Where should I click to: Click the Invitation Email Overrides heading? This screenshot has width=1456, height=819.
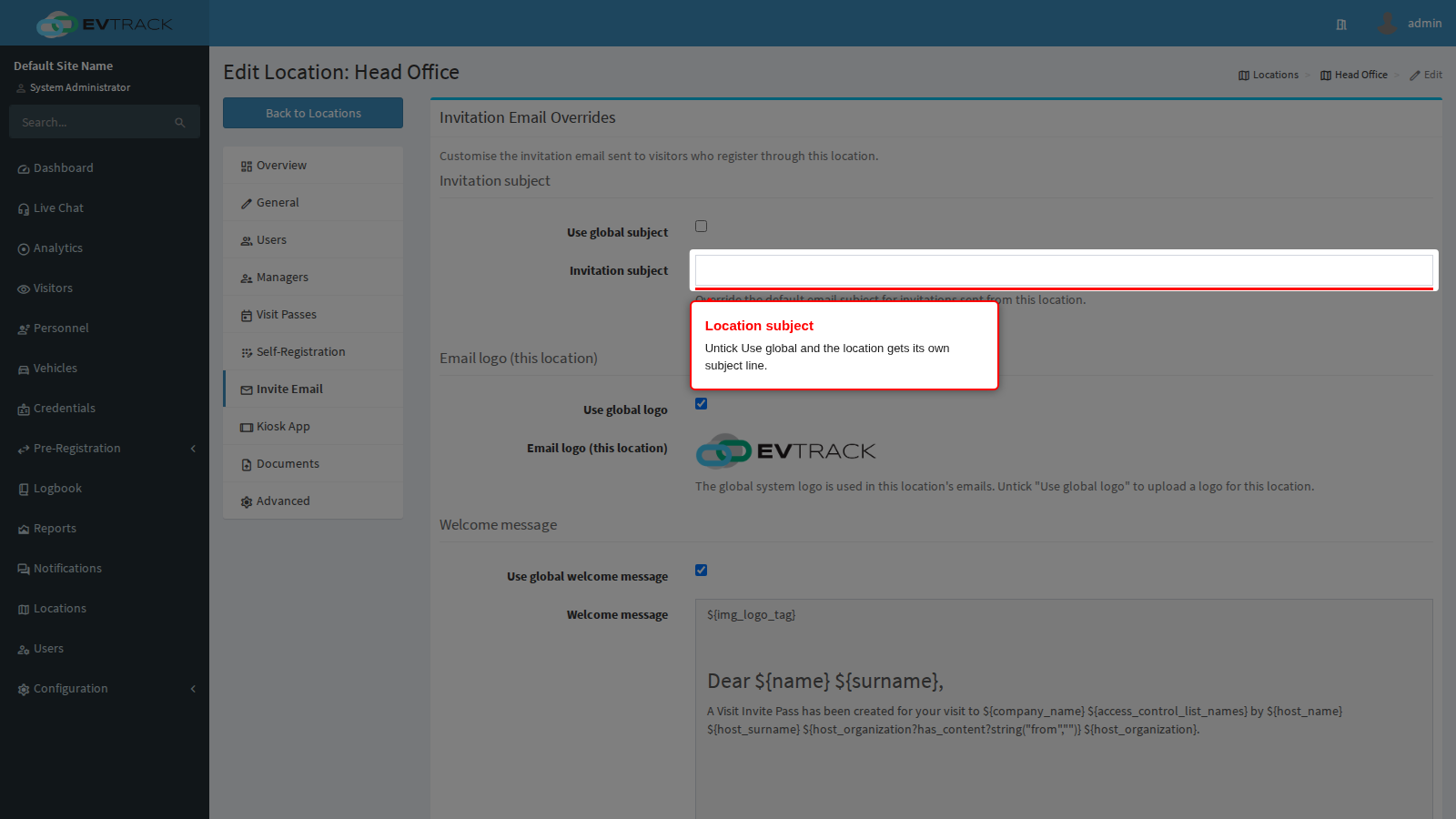point(528,117)
